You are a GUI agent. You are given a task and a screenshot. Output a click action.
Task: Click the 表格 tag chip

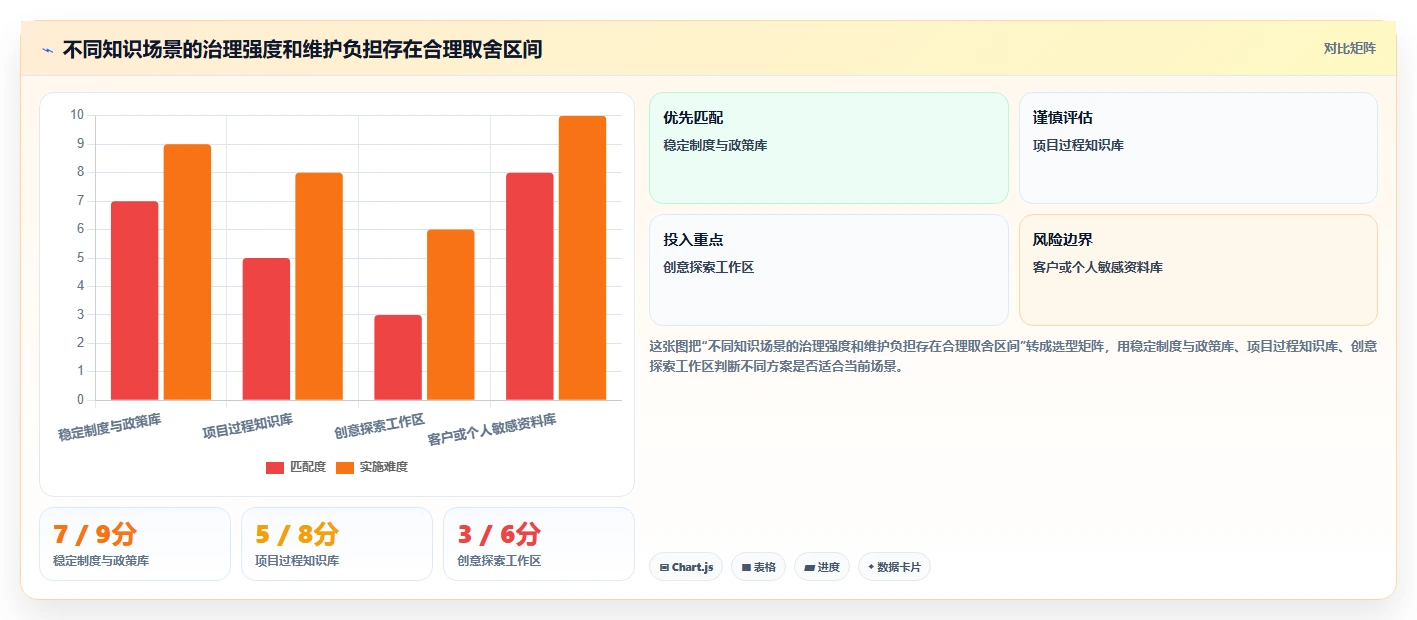tap(759, 567)
